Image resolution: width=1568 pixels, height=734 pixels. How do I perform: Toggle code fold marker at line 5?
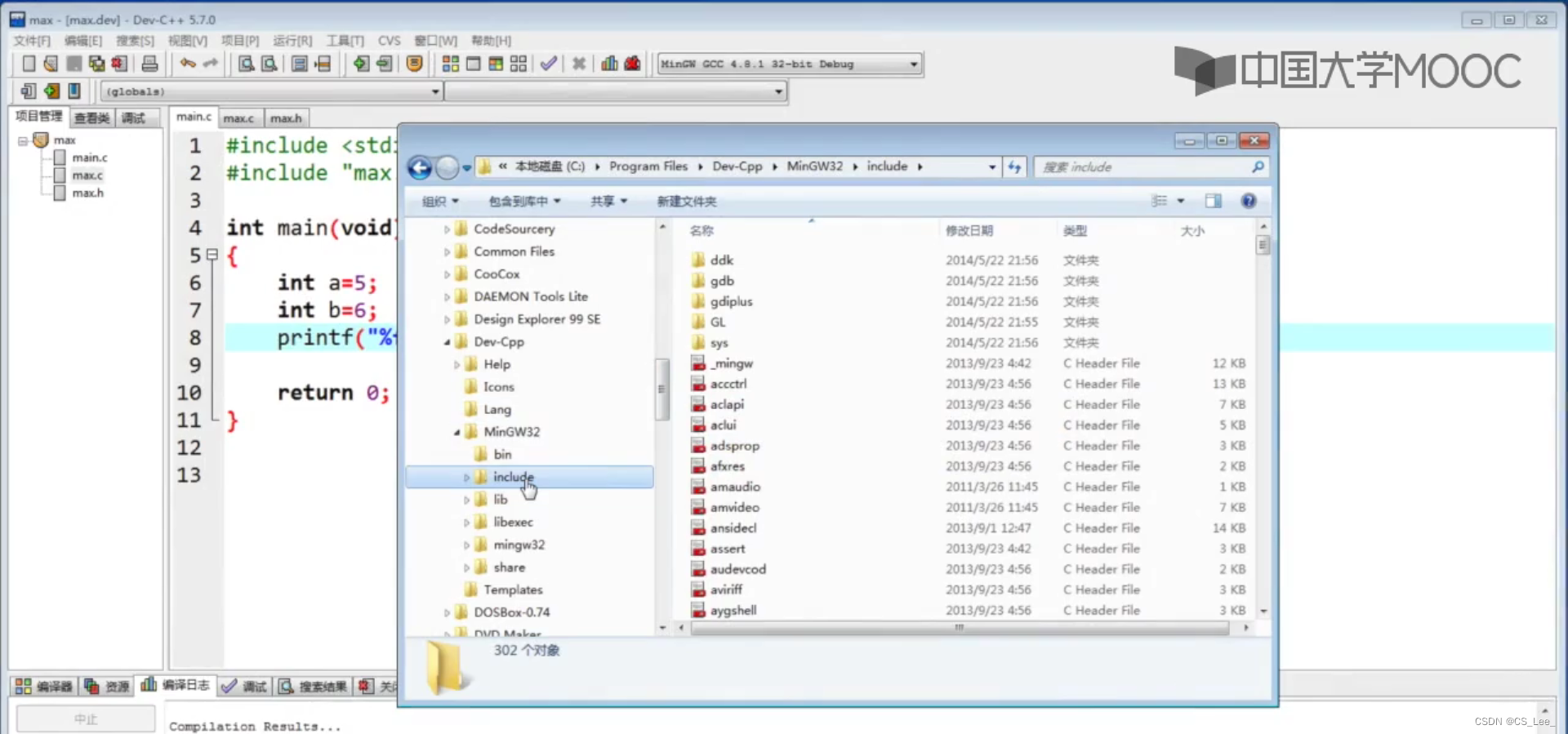coord(212,255)
